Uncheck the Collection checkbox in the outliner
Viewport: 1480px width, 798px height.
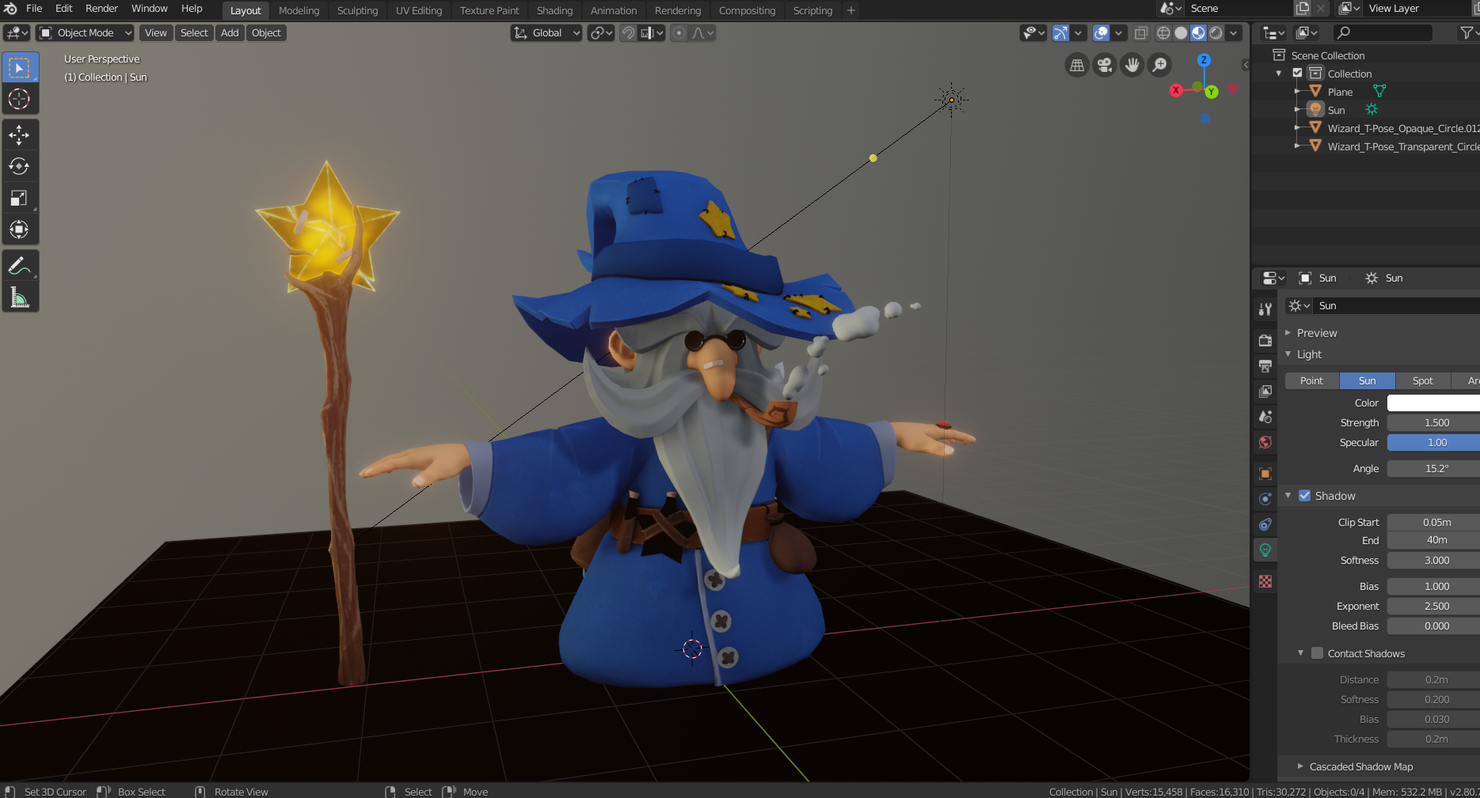click(x=1297, y=73)
